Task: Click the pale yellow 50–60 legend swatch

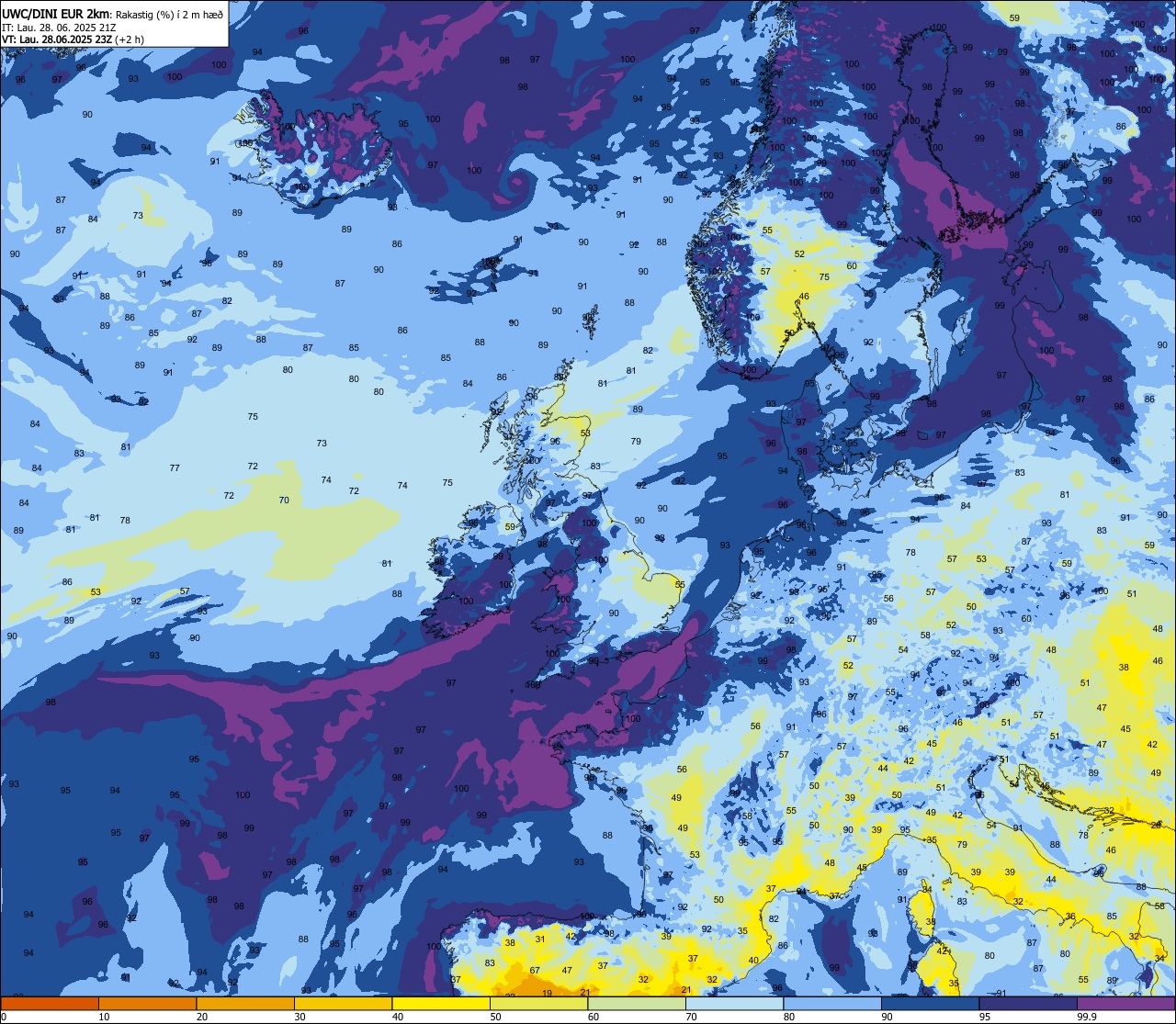Action: point(538,1003)
